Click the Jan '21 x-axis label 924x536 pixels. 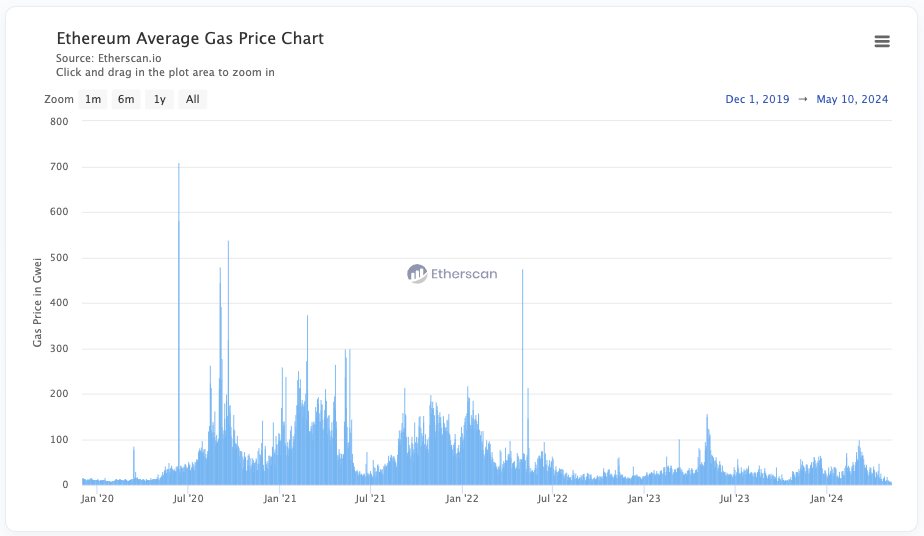[281, 498]
